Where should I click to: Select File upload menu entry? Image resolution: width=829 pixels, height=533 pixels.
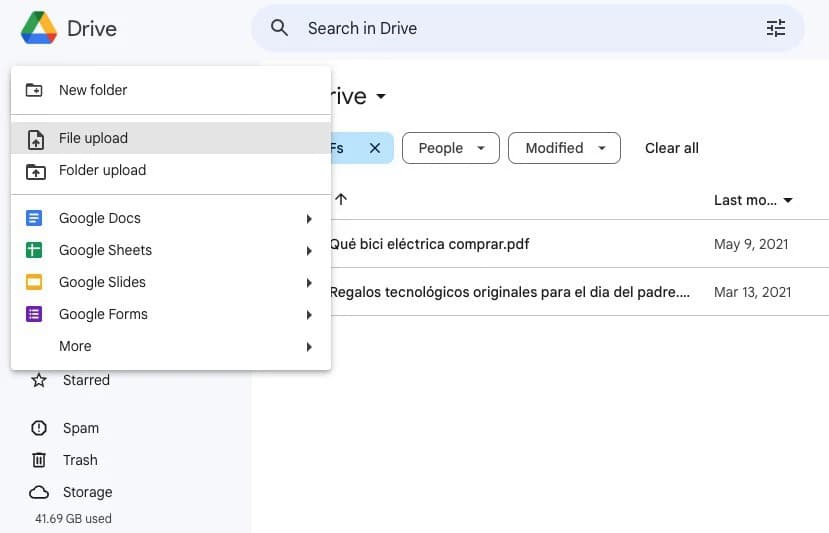coord(171,138)
